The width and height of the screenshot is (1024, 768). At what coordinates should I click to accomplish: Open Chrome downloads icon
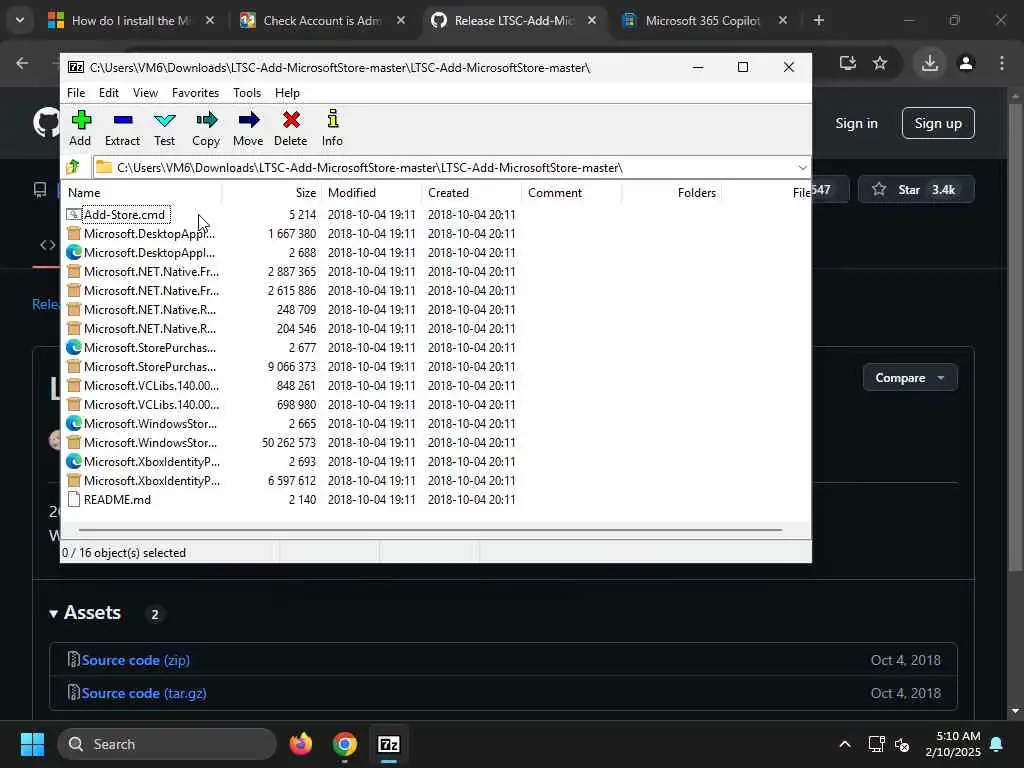pyautogui.click(x=930, y=63)
